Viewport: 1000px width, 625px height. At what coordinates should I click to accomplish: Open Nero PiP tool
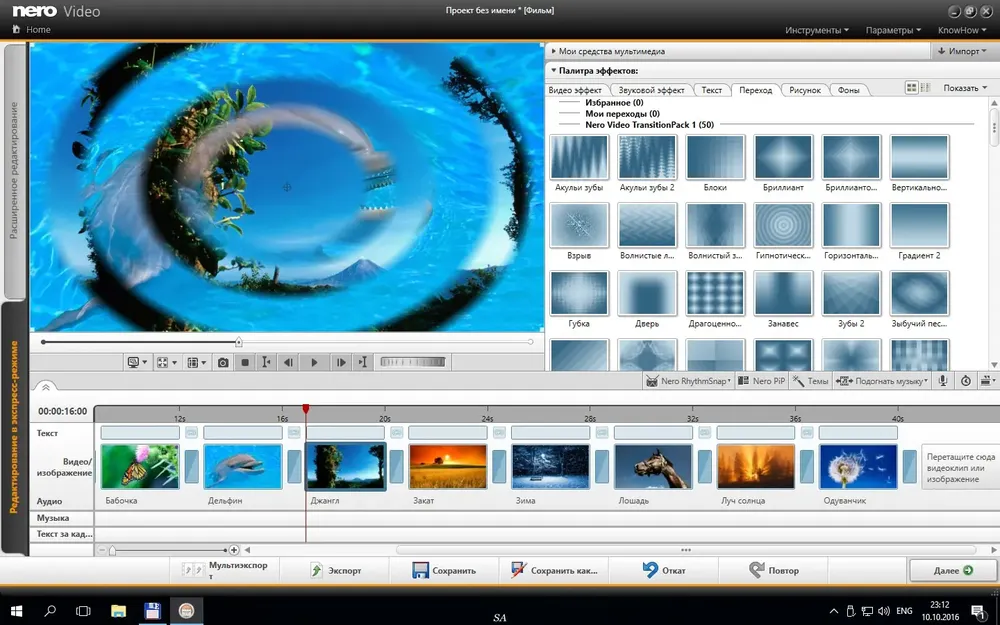tap(762, 381)
